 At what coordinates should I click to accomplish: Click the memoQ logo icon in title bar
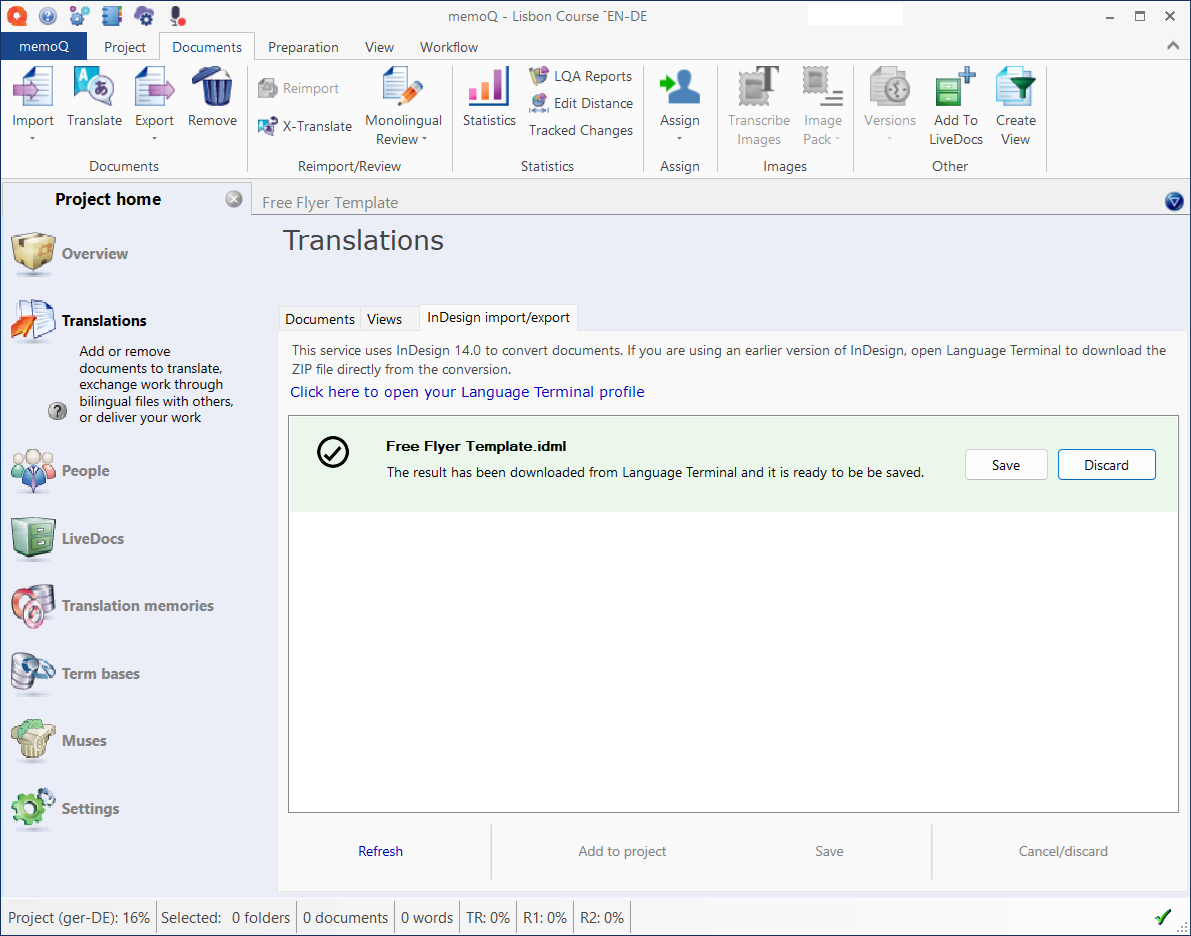pos(16,15)
